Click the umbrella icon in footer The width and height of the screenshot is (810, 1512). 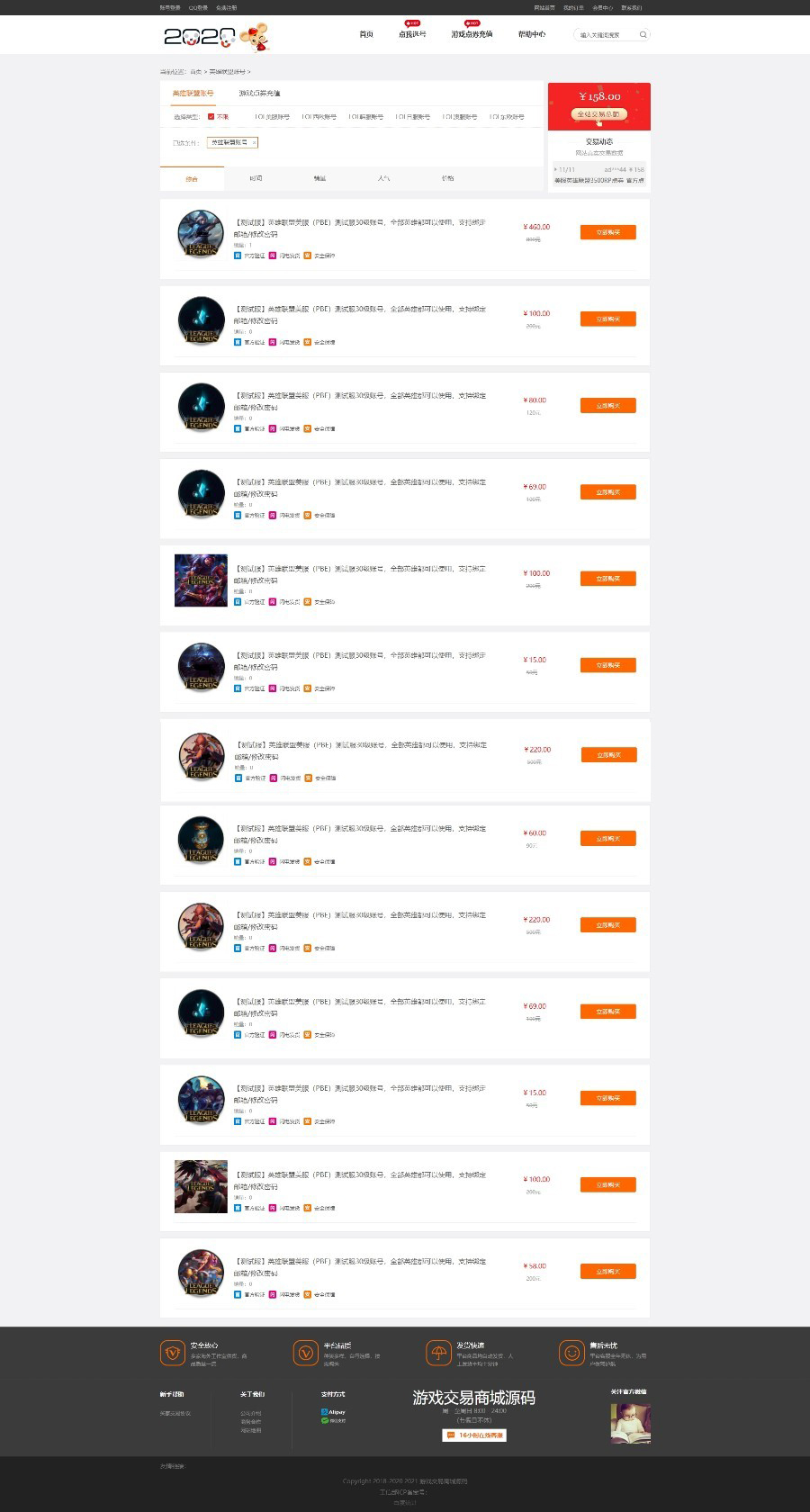point(438,1352)
